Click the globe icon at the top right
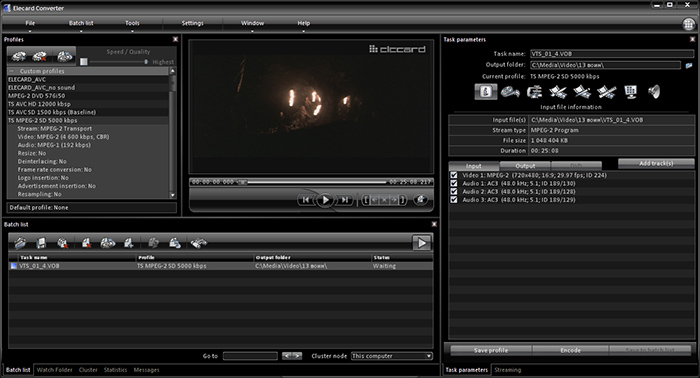700x378 pixels. coord(689,24)
